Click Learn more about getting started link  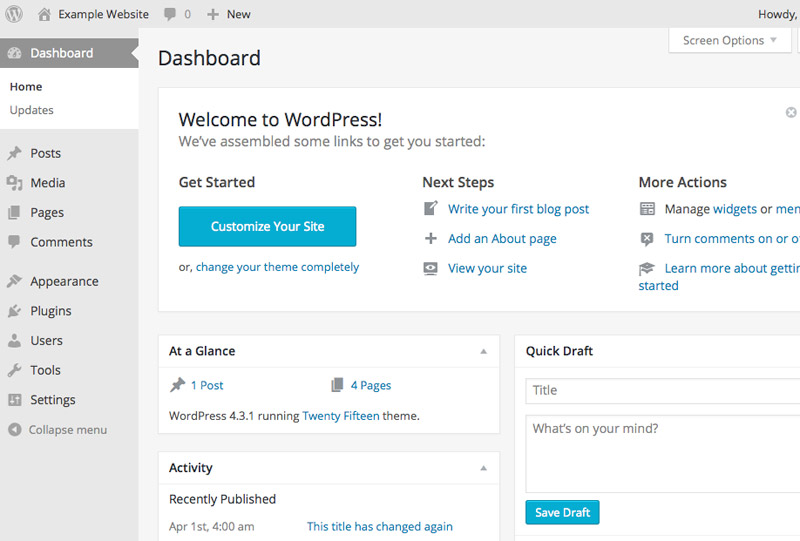(x=732, y=268)
